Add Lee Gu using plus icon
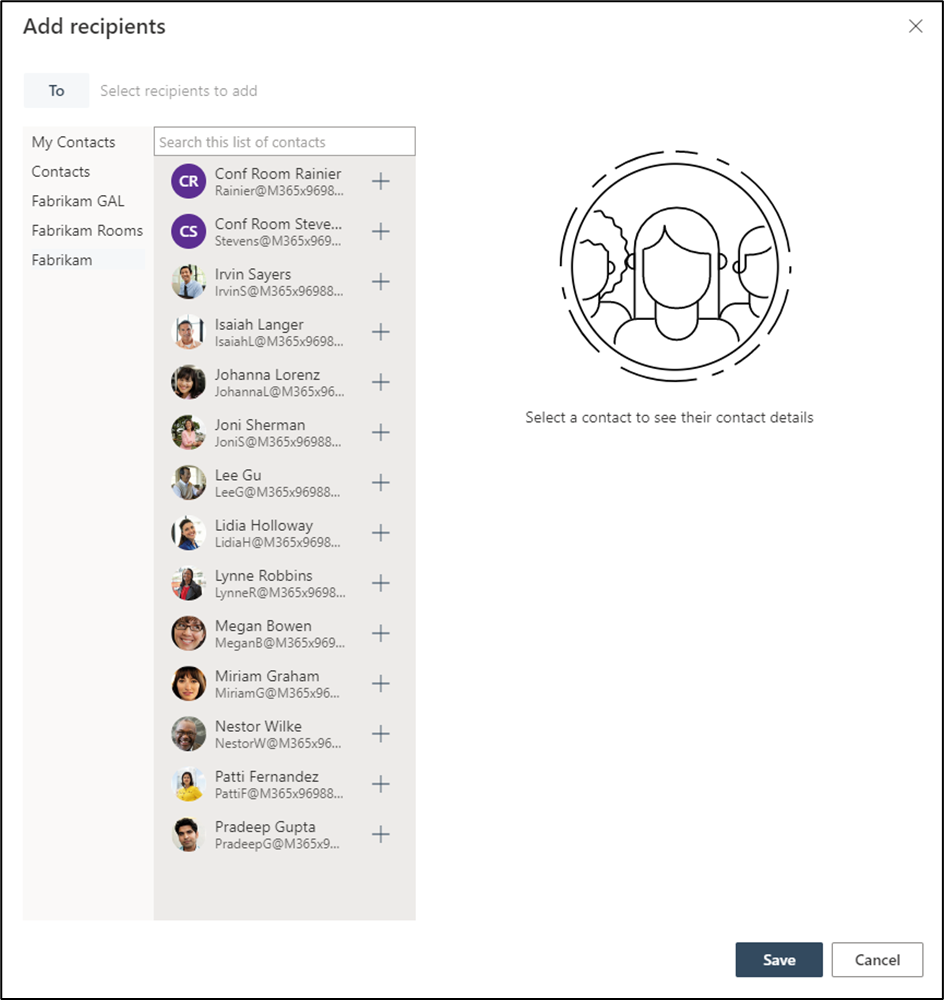Viewport: 944px width, 1000px height. pos(381,483)
